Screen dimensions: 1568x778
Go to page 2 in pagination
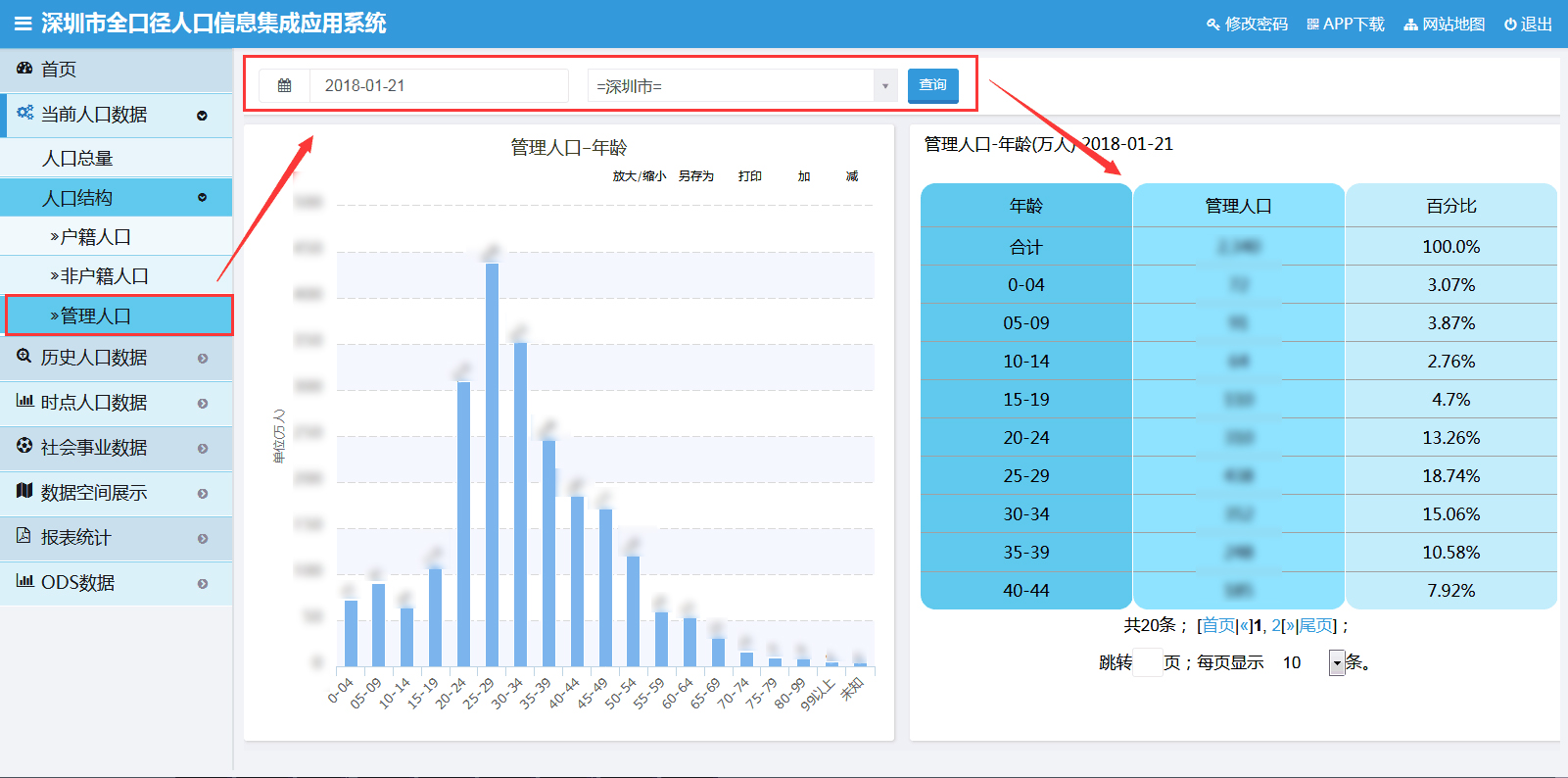point(1276,625)
